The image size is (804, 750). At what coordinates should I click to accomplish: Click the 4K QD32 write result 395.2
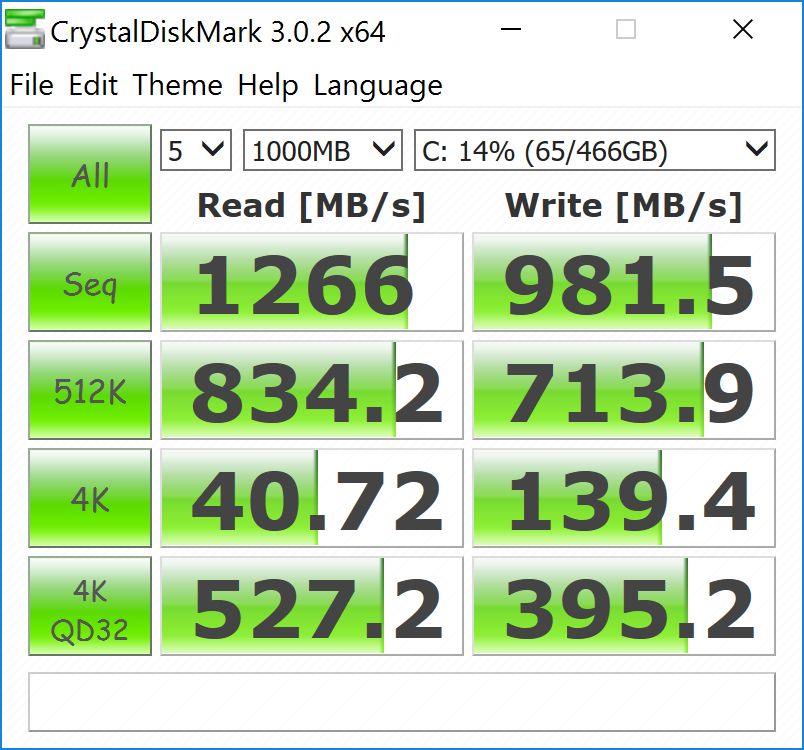tap(624, 606)
